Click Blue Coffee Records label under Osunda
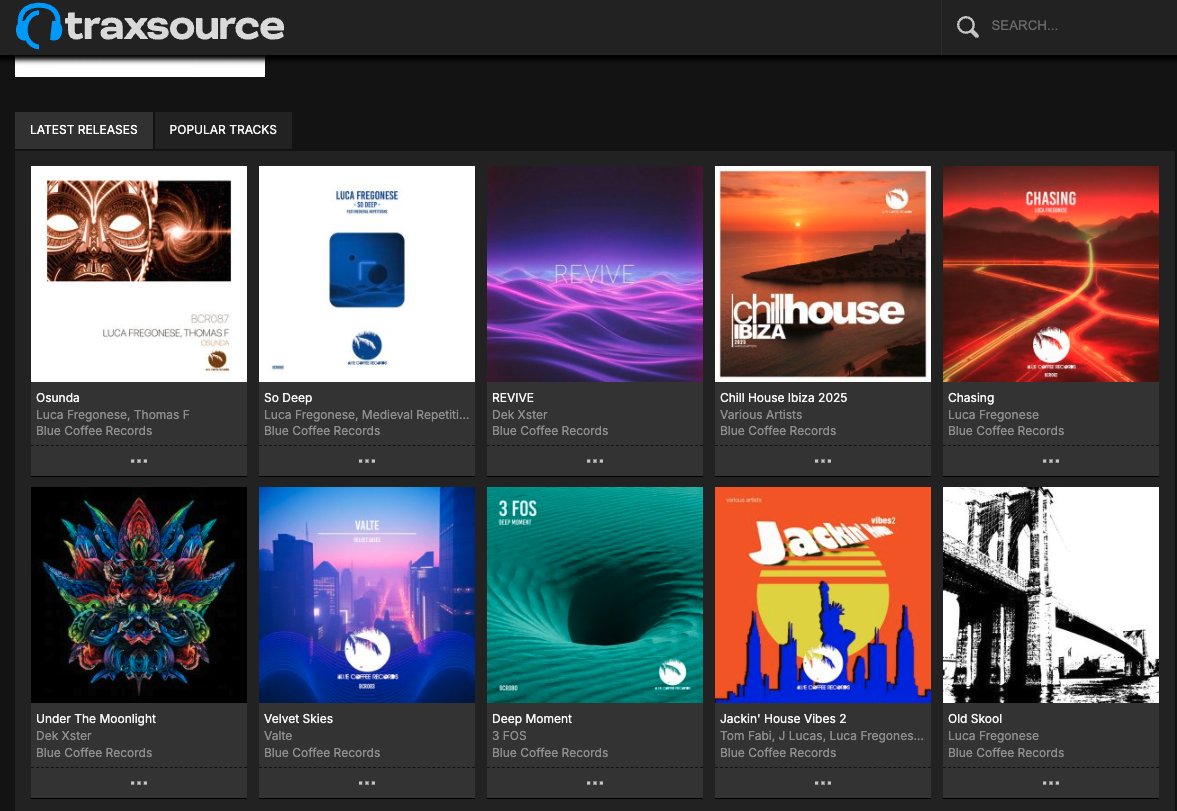 pyautogui.click(x=94, y=431)
